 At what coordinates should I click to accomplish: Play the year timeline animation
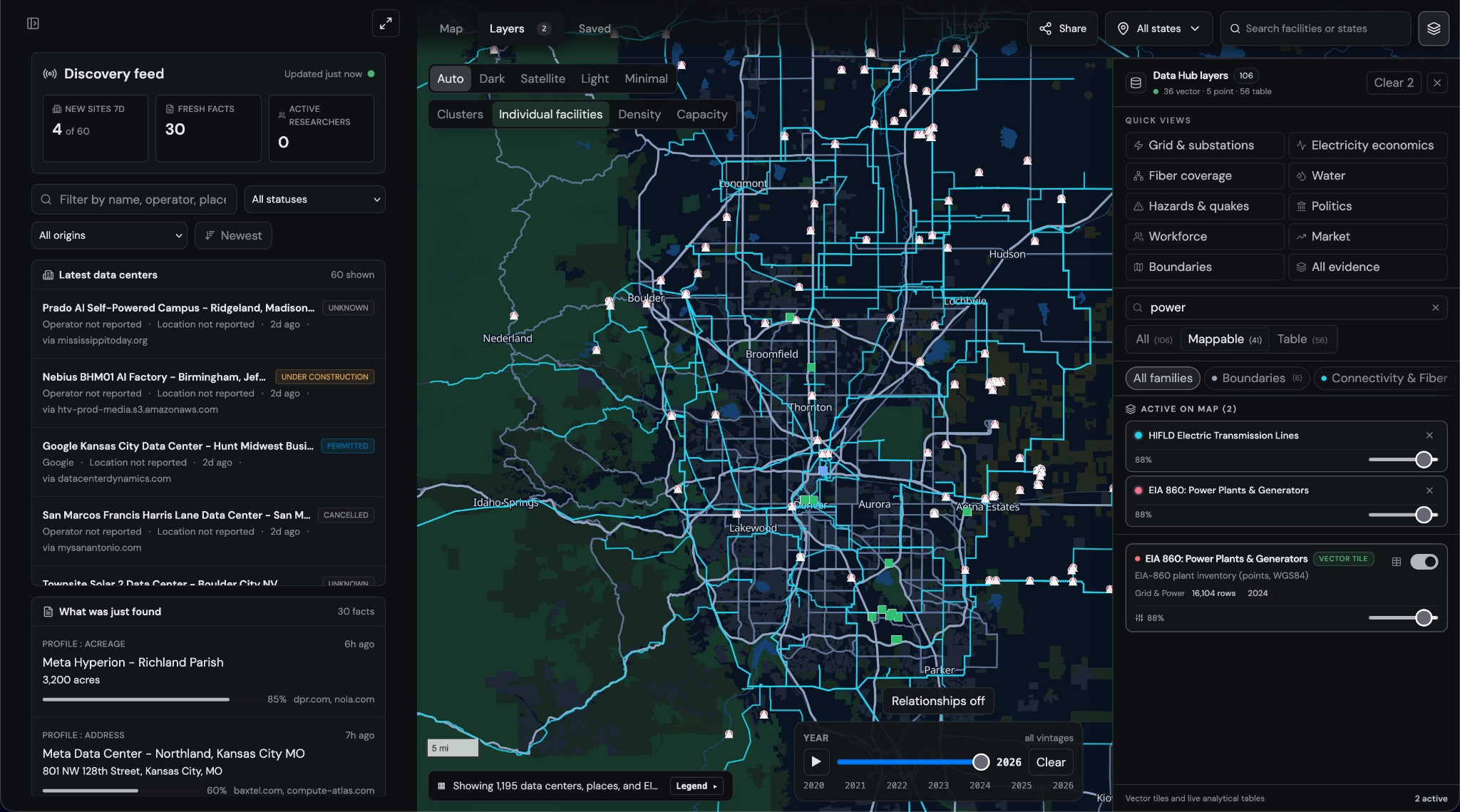[x=816, y=762]
